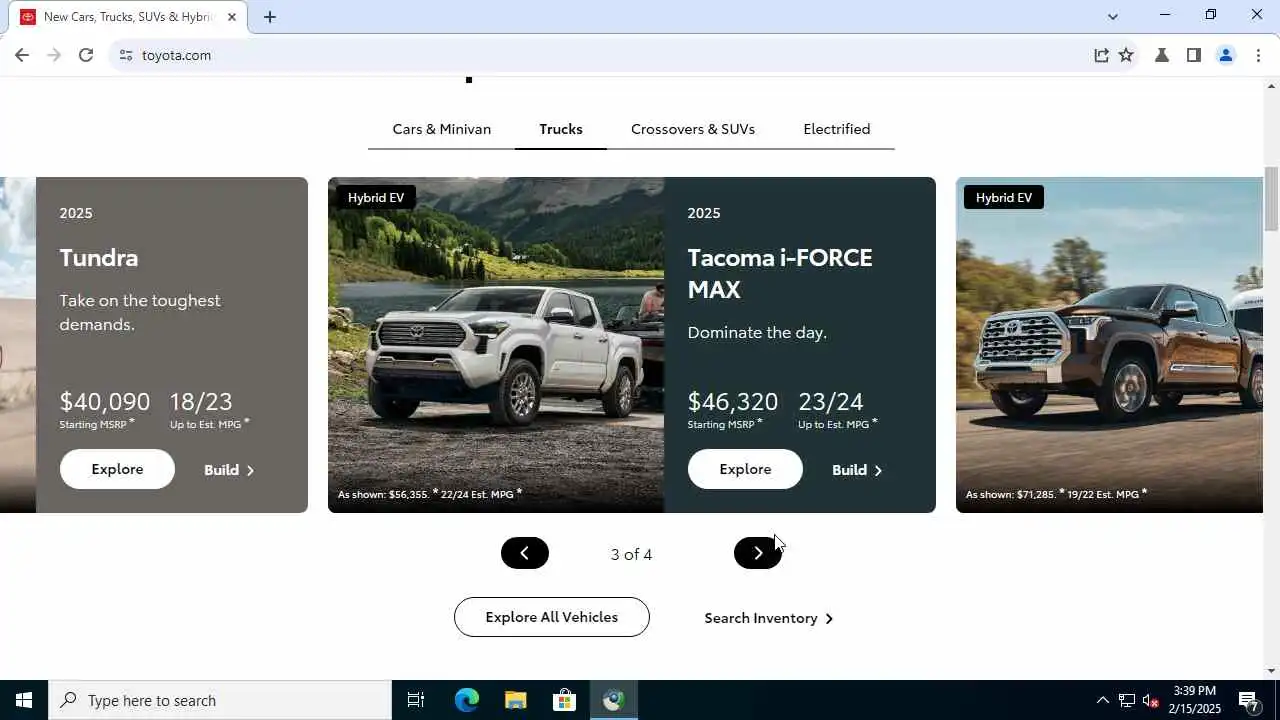This screenshot has width=1280, height=720.
Task: Explore the Tacoma i-FORCE MAX
Action: (745, 469)
